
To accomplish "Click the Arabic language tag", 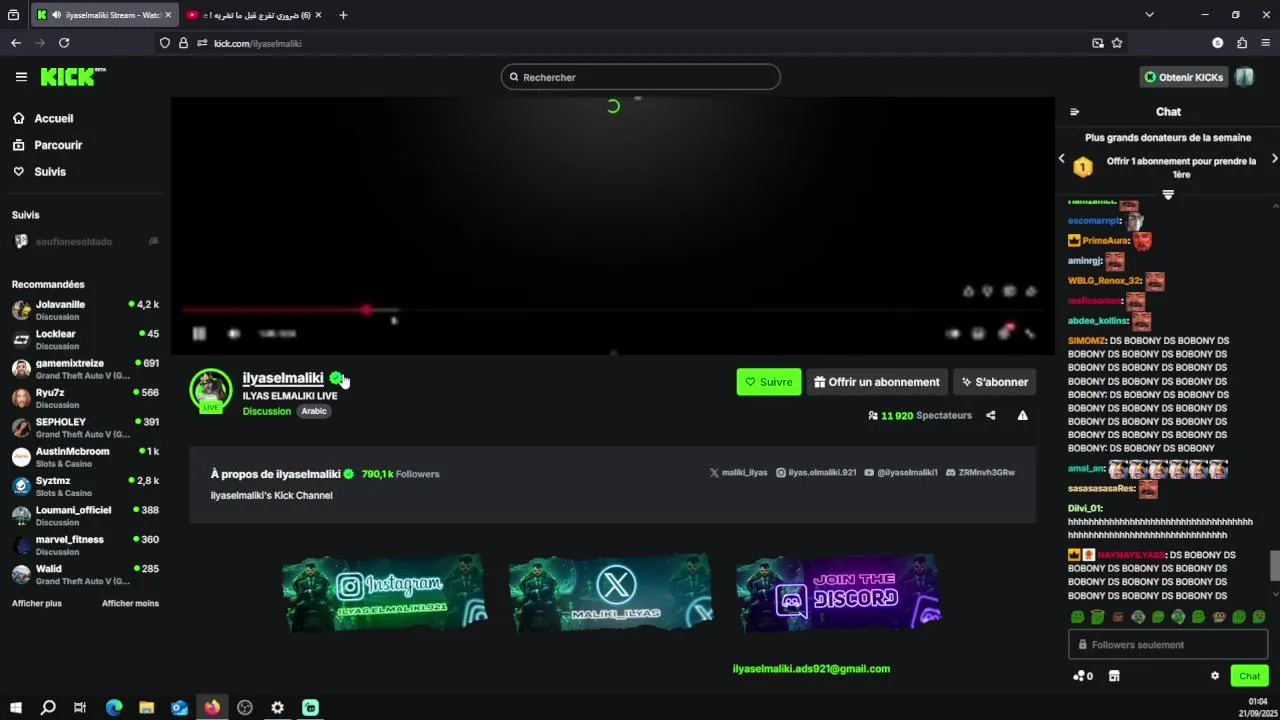I will [x=314, y=411].
